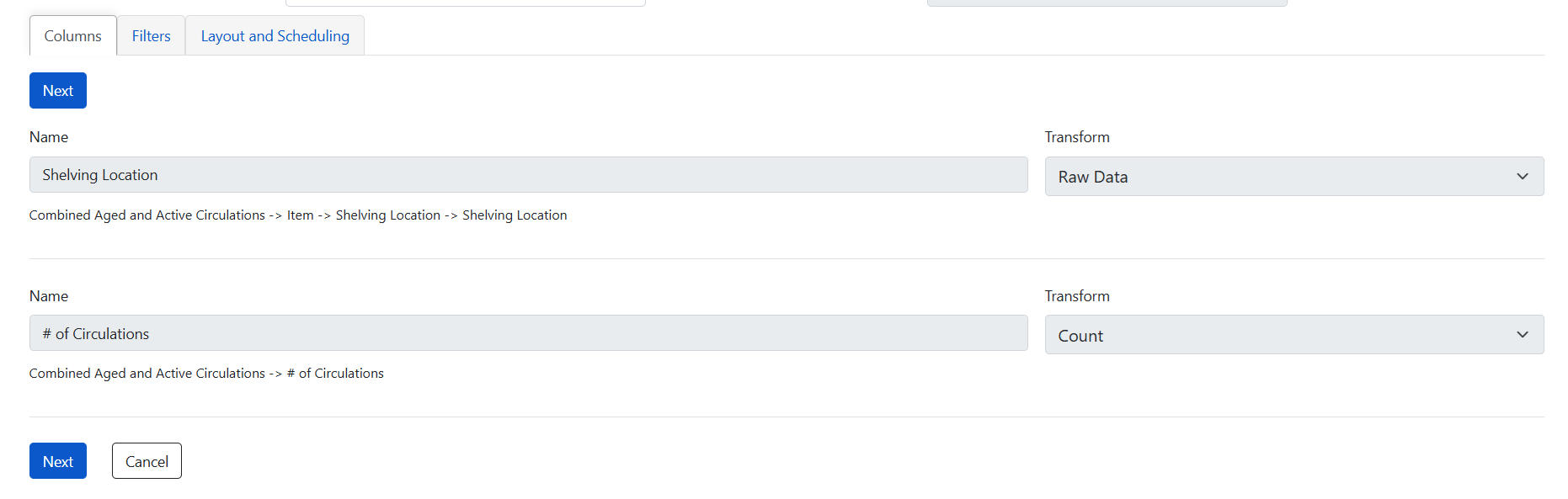Click the Next button beside Cancel

[x=58, y=461]
